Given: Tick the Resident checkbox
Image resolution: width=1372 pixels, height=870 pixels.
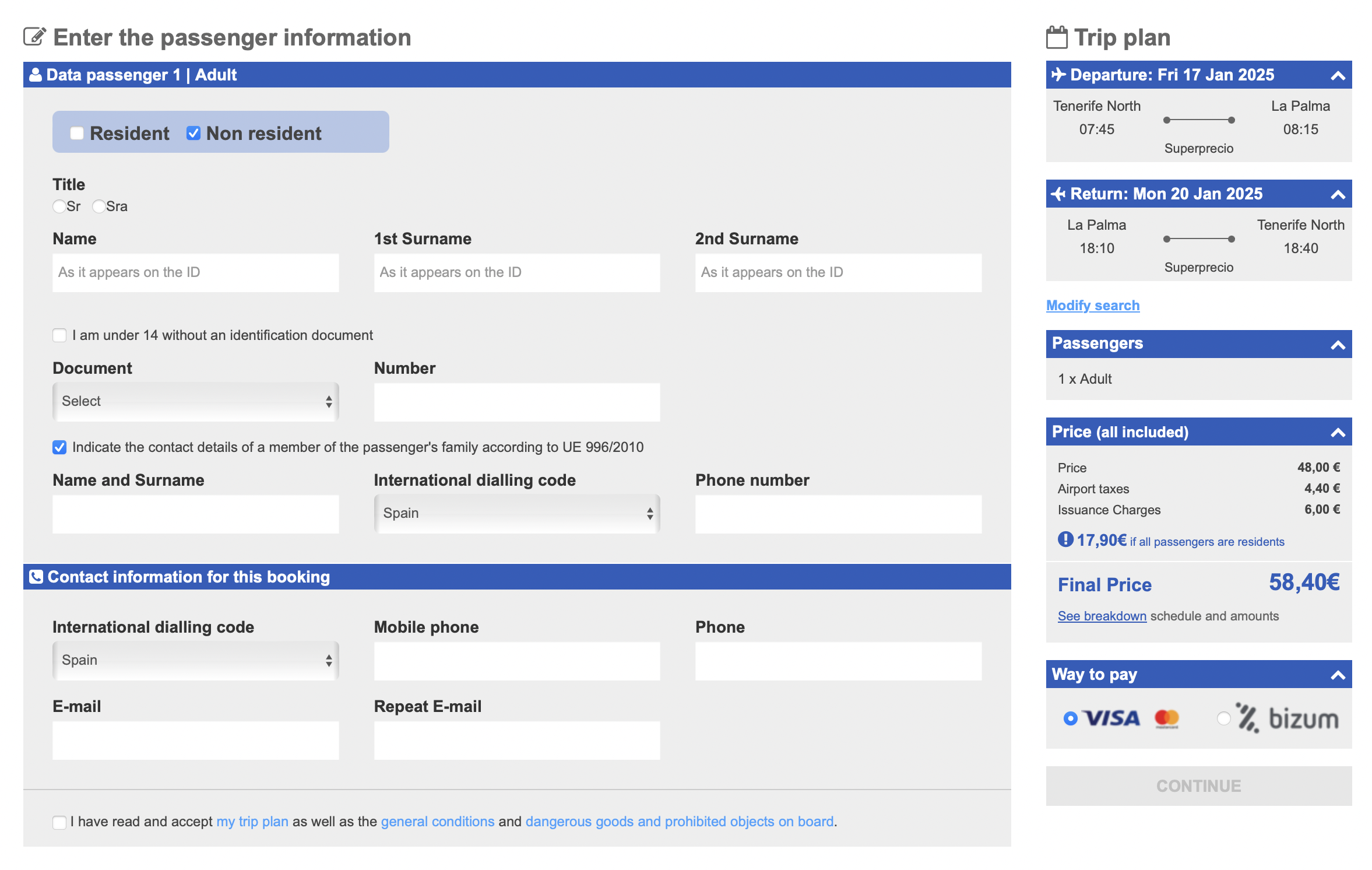Looking at the screenshot, I should click(77, 133).
